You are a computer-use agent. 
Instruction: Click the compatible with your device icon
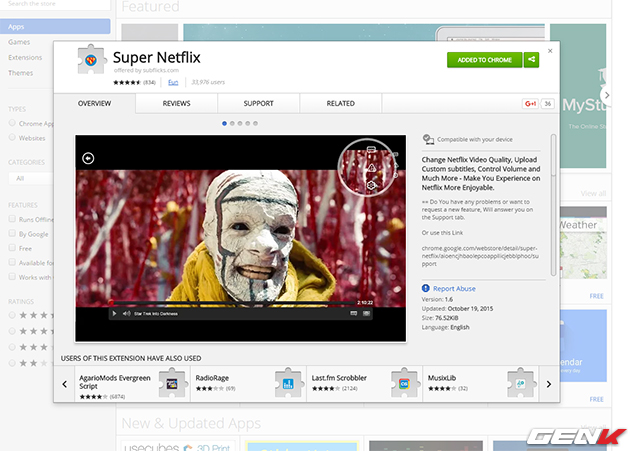pos(428,139)
